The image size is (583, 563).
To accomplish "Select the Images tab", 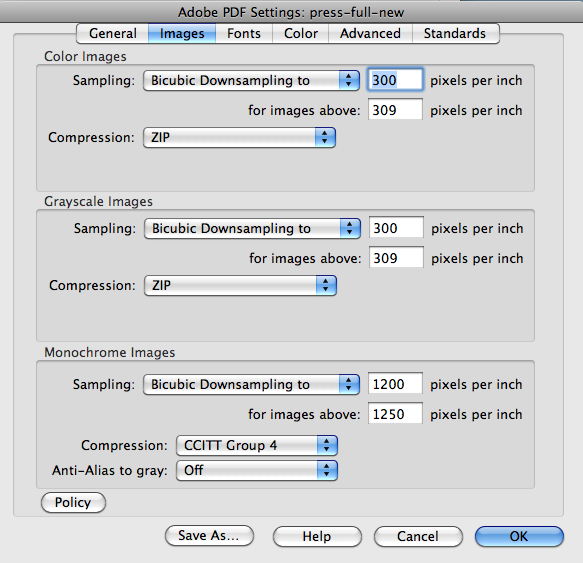I will coord(182,33).
